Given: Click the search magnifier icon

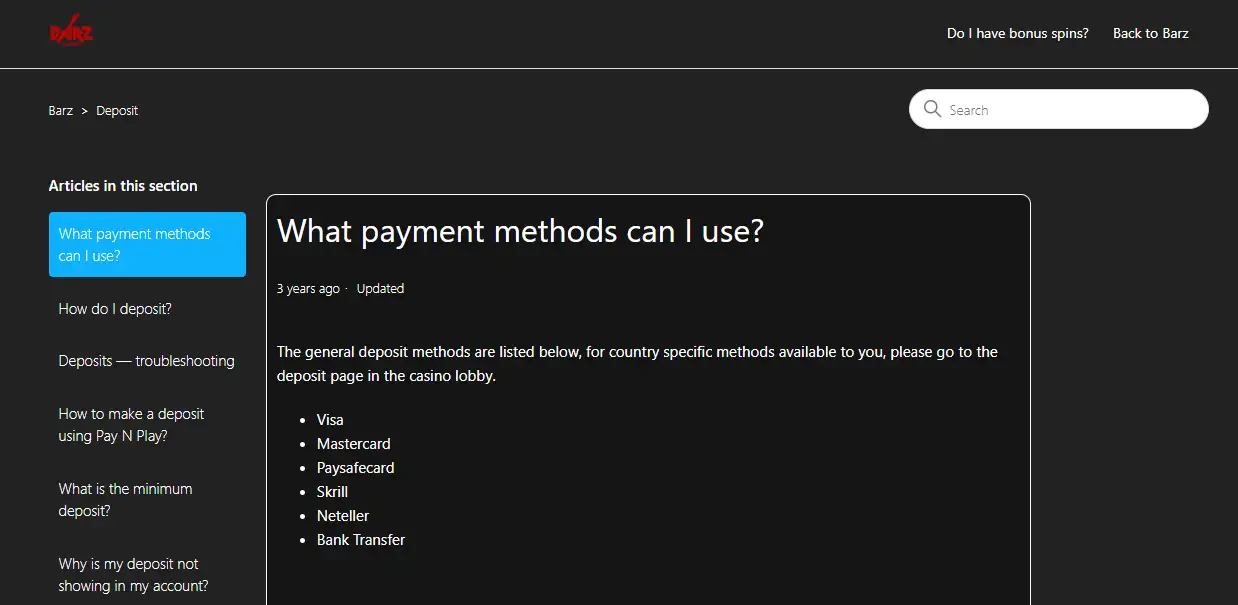Looking at the screenshot, I should pyautogui.click(x=932, y=109).
